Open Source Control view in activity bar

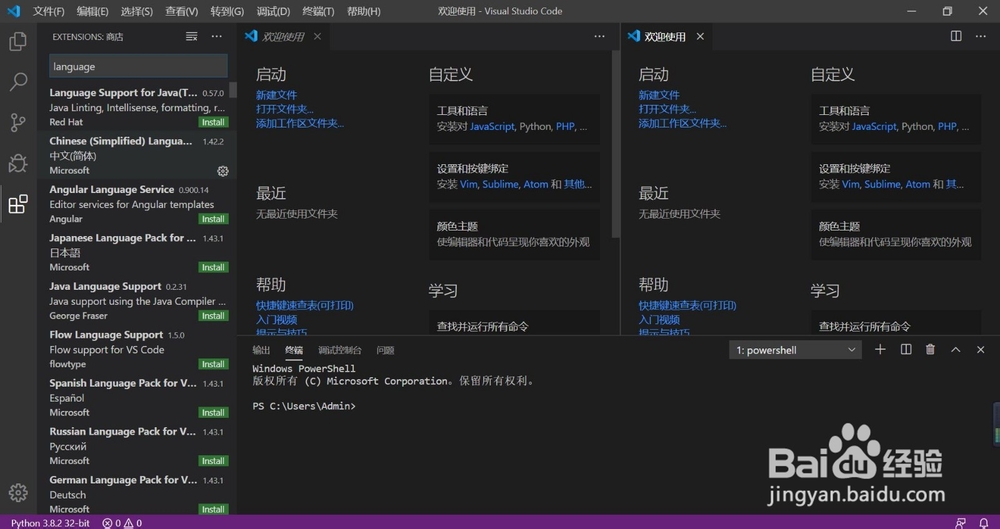click(18, 123)
